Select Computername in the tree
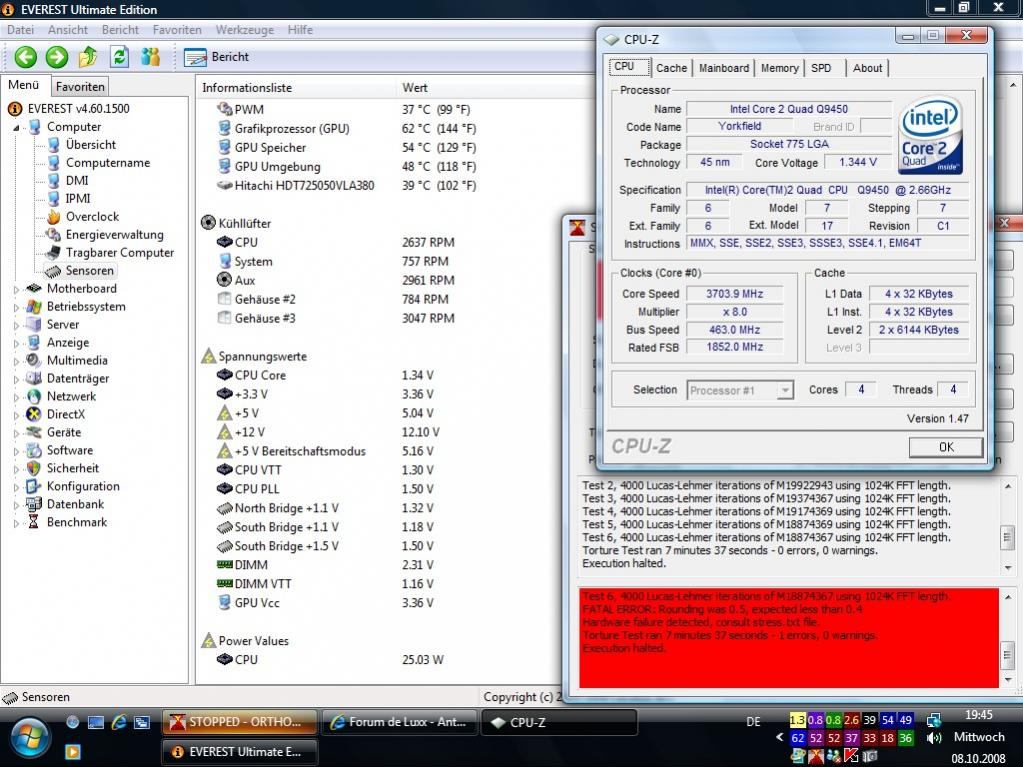This screenshot has width=1023, height=767. tap(108, 163)
